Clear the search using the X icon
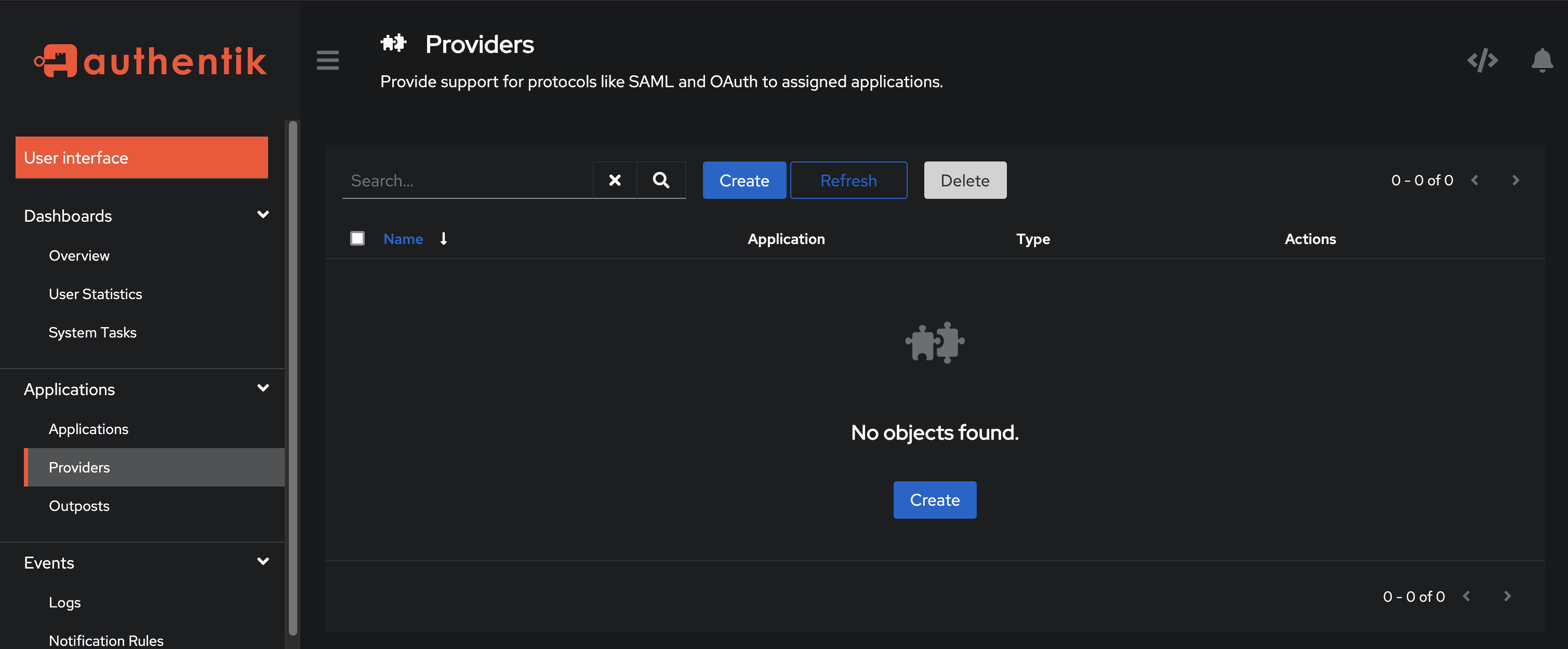The image size is (1568, 649). [x=615, y=180]
